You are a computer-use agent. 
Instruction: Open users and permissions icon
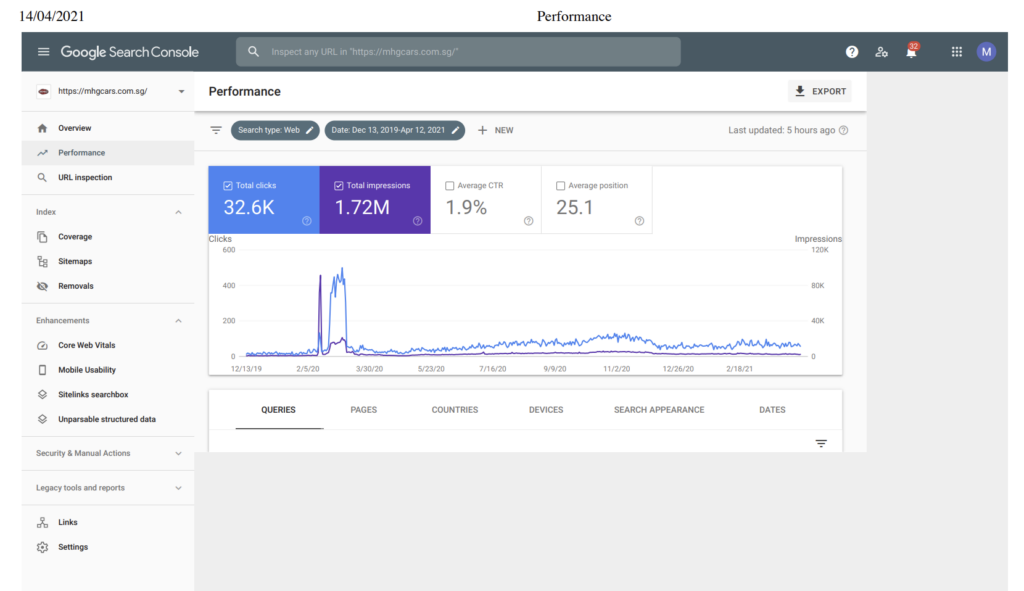tap(881, 52)
